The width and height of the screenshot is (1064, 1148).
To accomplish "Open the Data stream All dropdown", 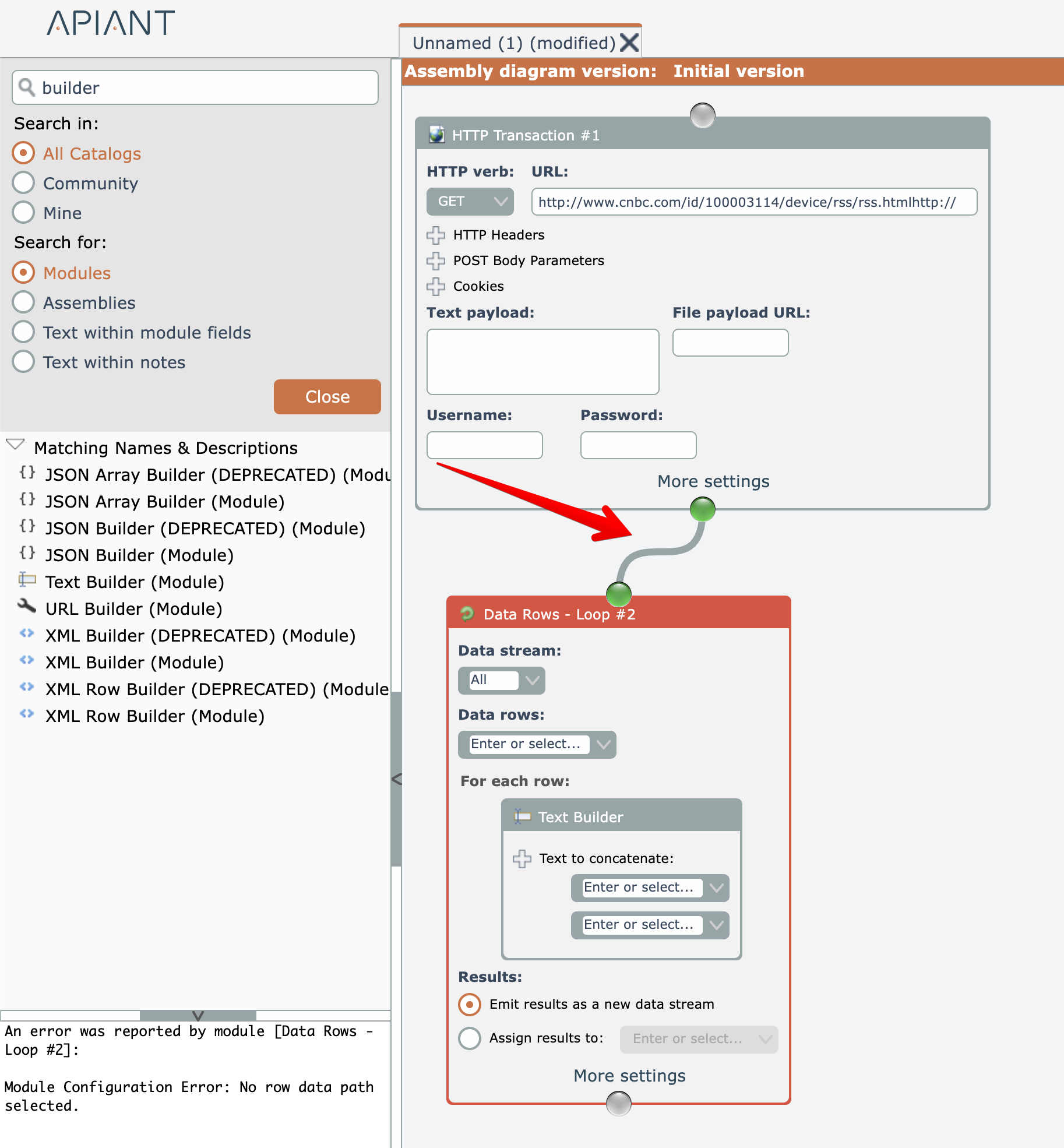I will 501,681.
